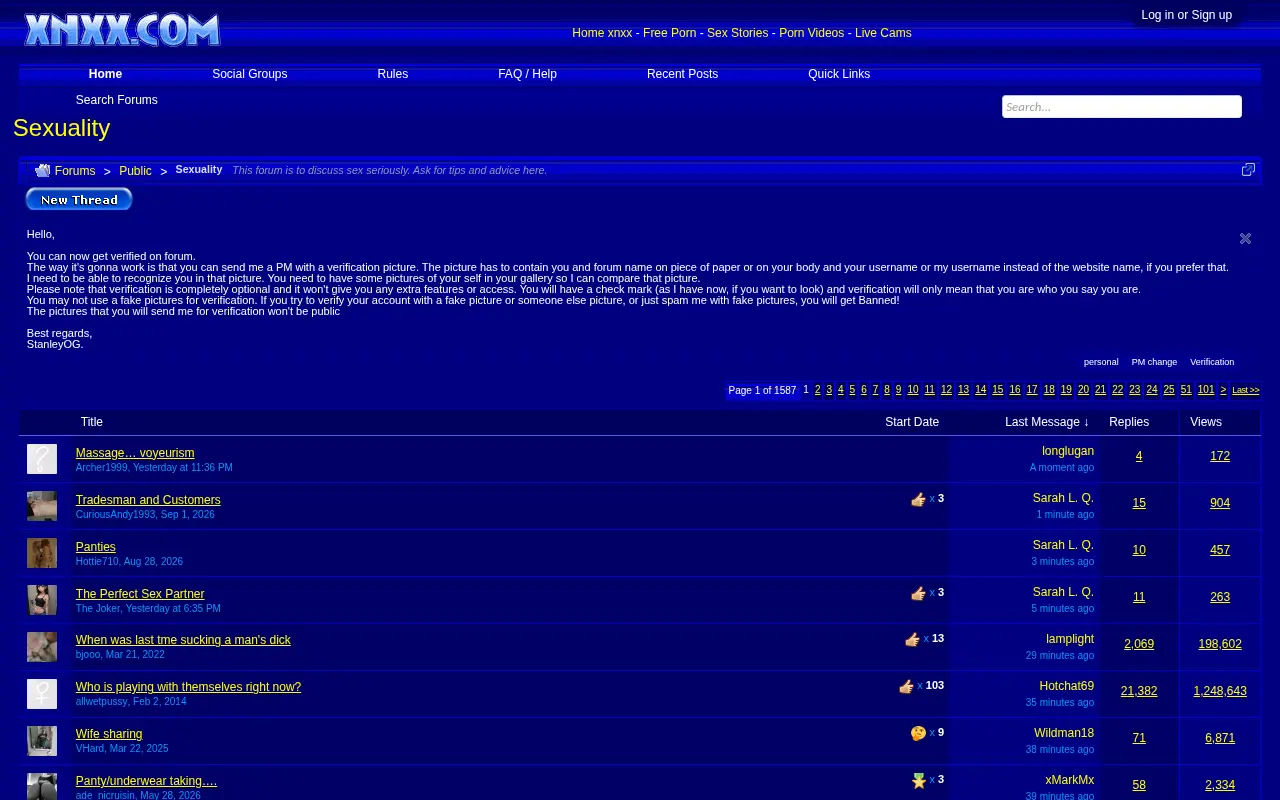Open thread Wife sharing

tap(109, 734)
